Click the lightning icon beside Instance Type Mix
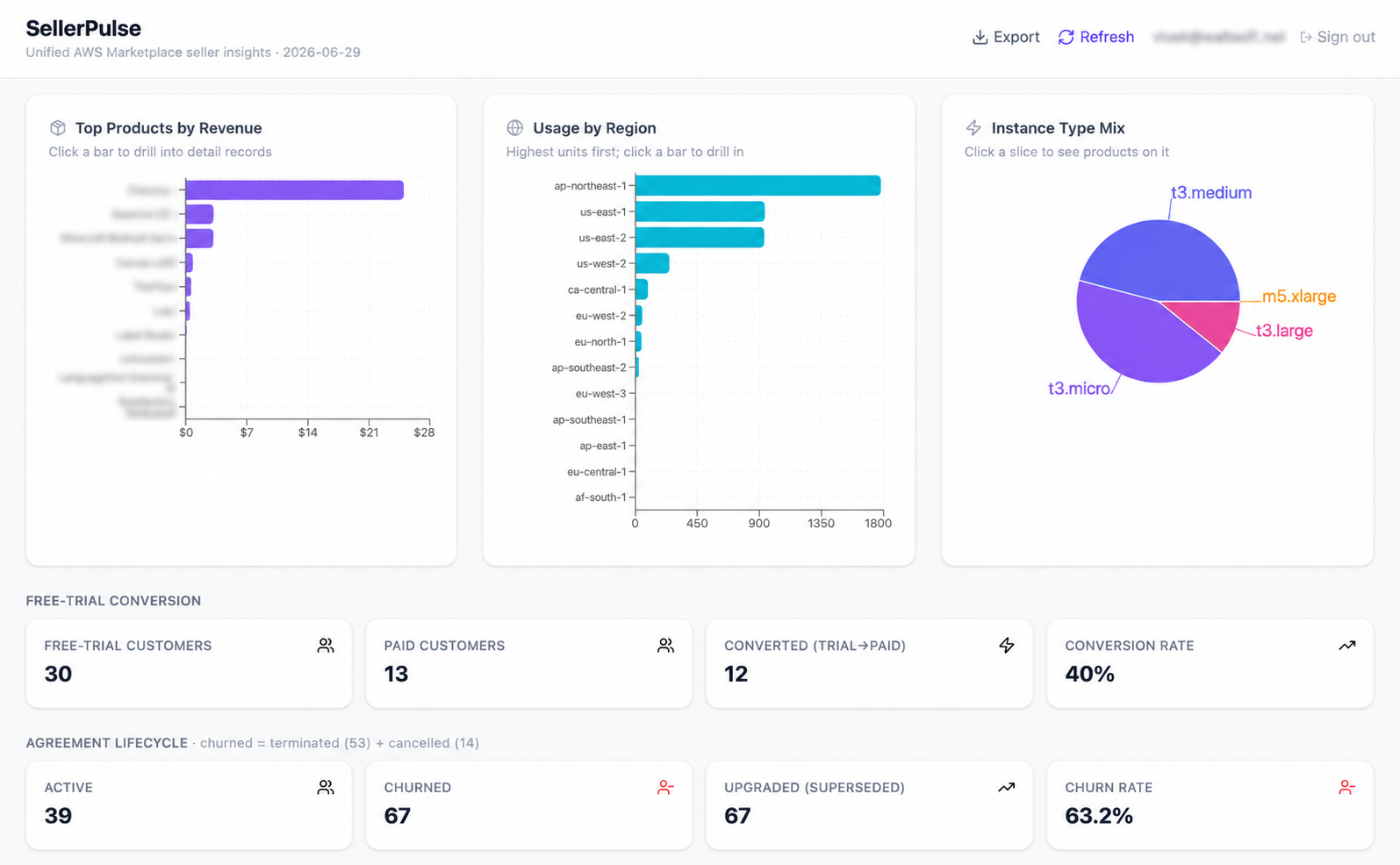 coord(973,128)
